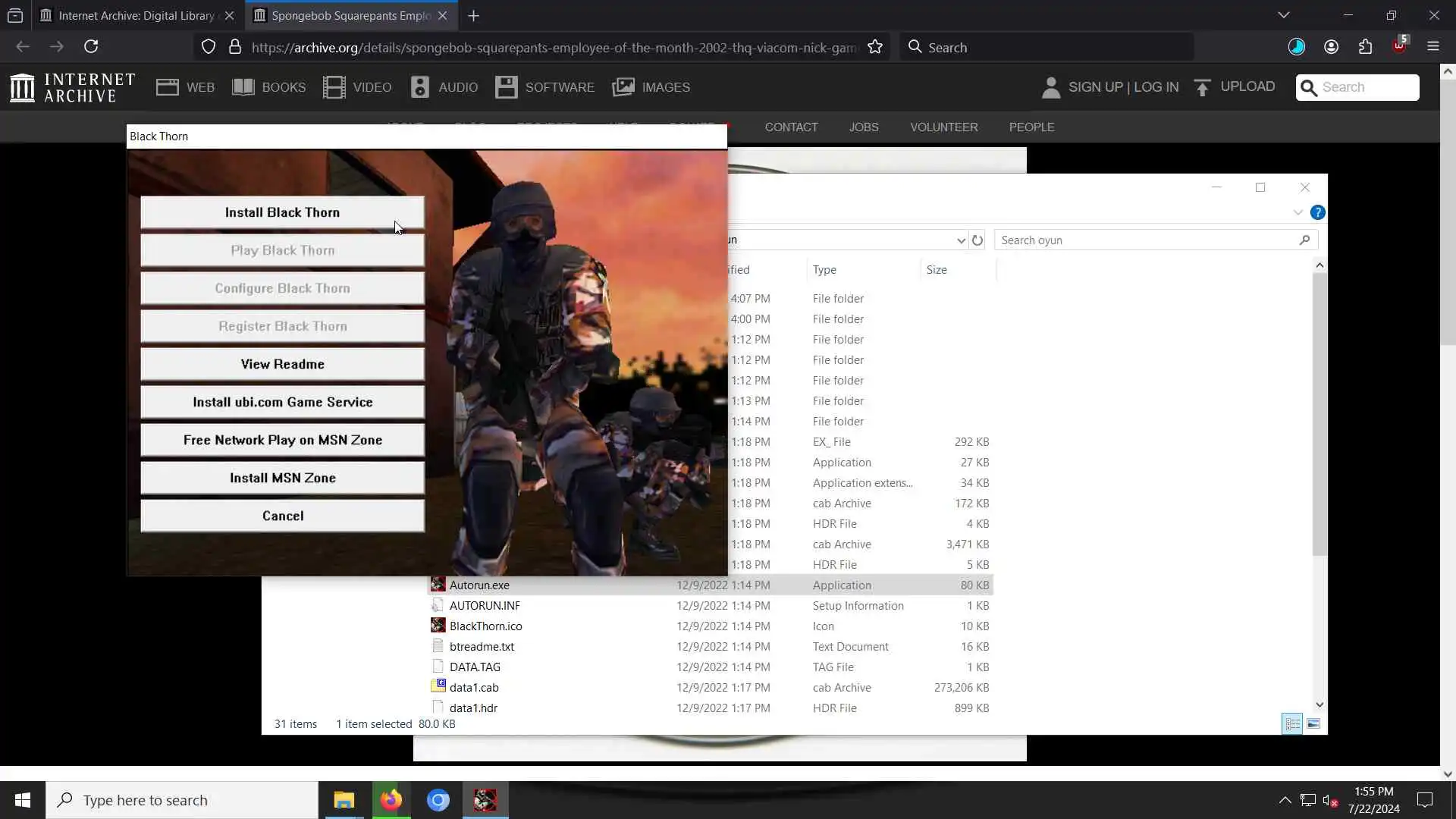Open the Firefox taskbar icon
The width and height of the screenshot is (1456, 819).
(391, 800)
